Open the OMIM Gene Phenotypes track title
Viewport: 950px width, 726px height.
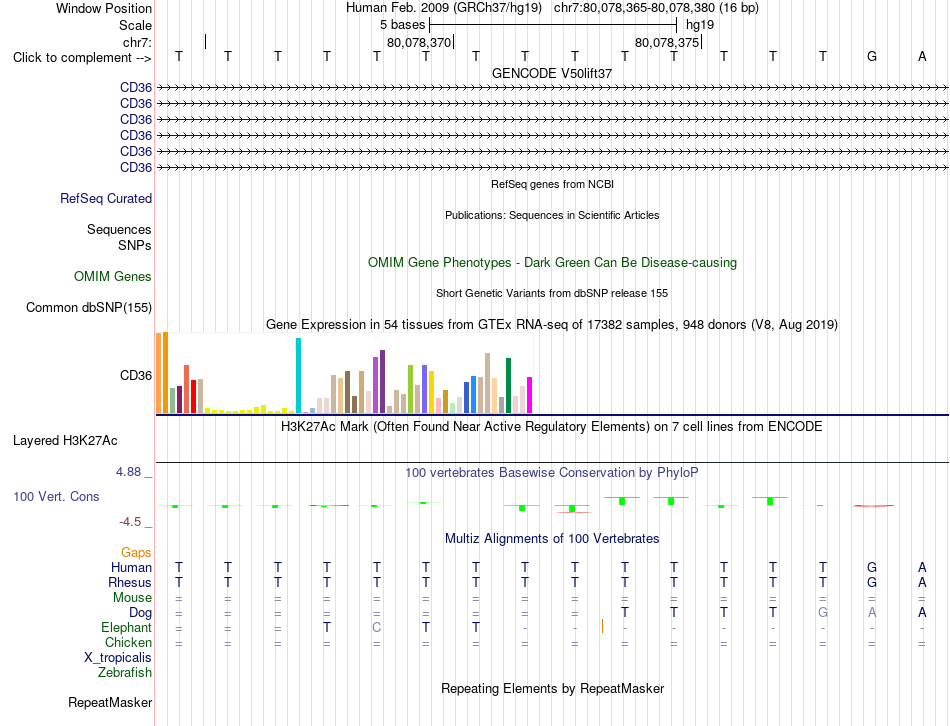pos(552,262)
